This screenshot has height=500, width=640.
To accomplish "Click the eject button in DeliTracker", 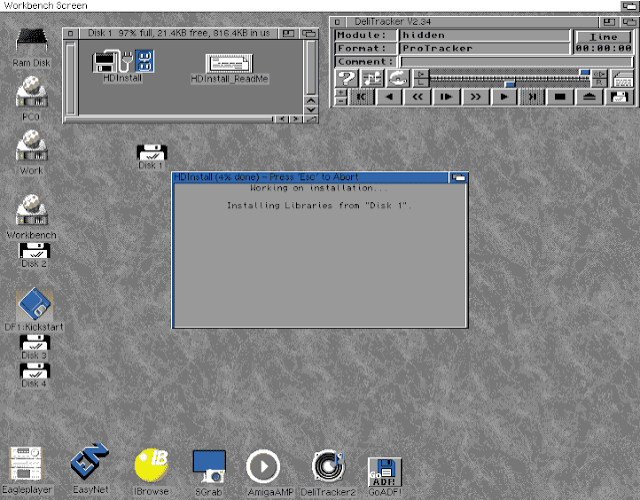I will pyautogui.click(x=590, y=97).
